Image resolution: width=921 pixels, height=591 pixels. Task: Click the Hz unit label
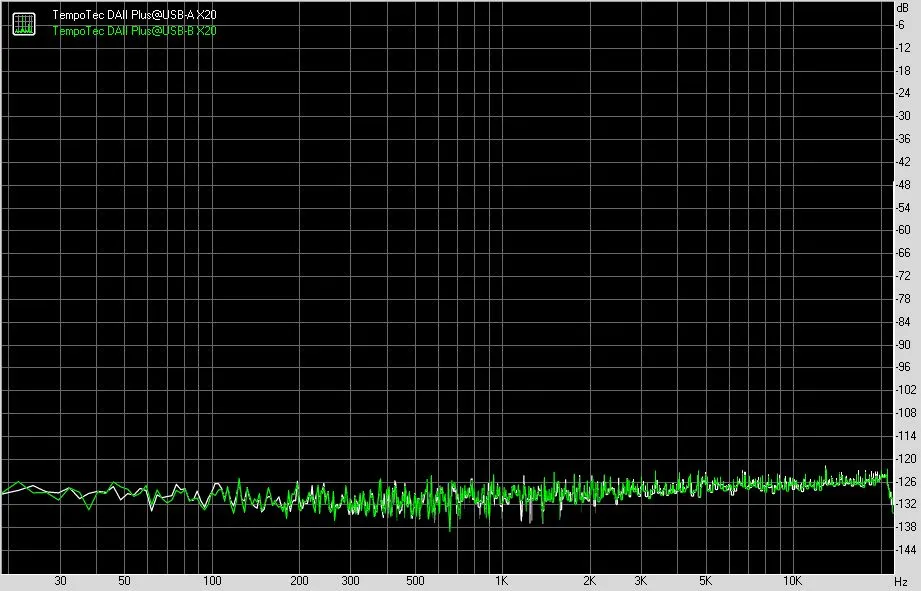pyautogui.click(x=902, y=582)
